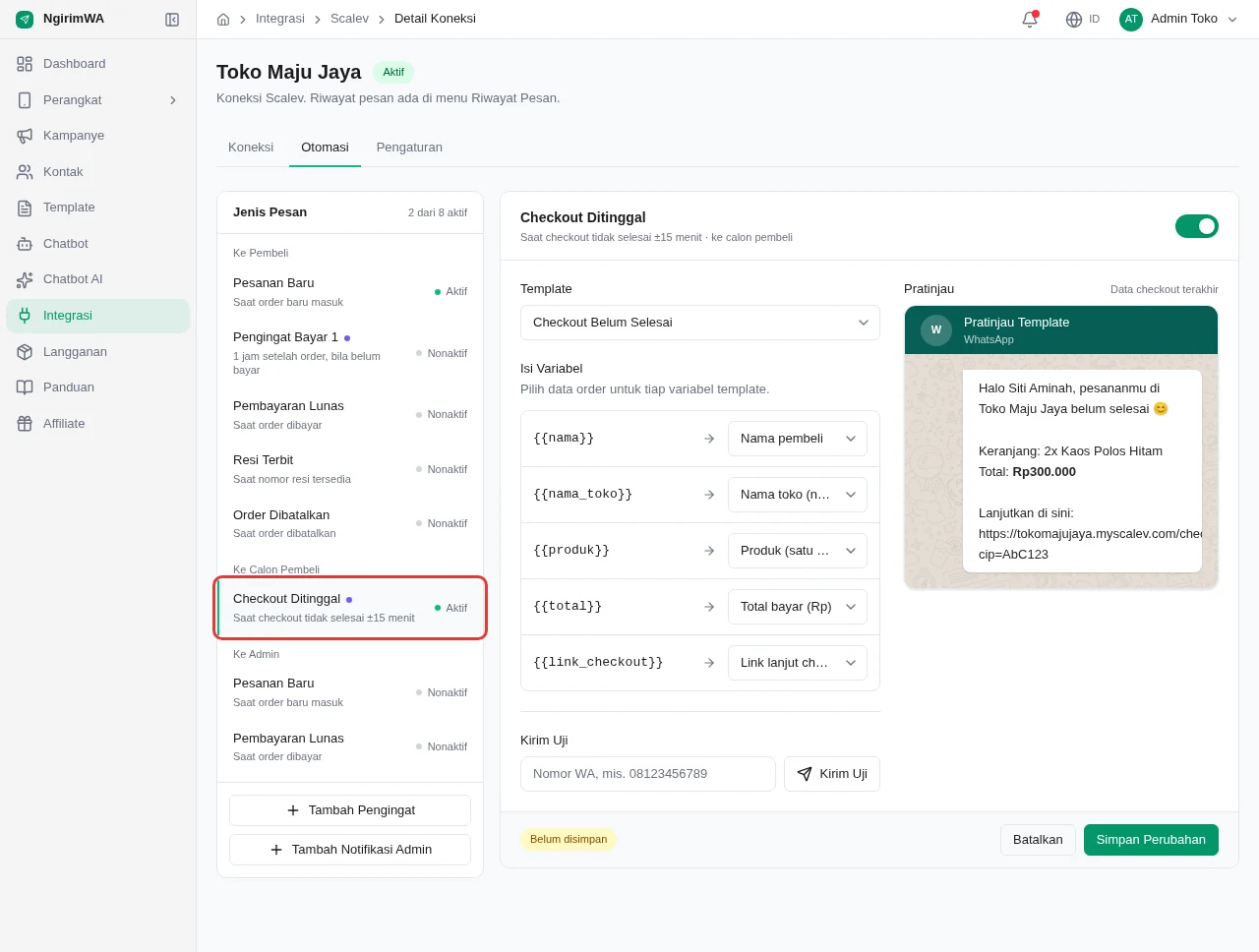Expand the Perangkat sidebar submenu
Image resolution: width=1259 pixels, height=952 pixels.
[x=97, y=100]
